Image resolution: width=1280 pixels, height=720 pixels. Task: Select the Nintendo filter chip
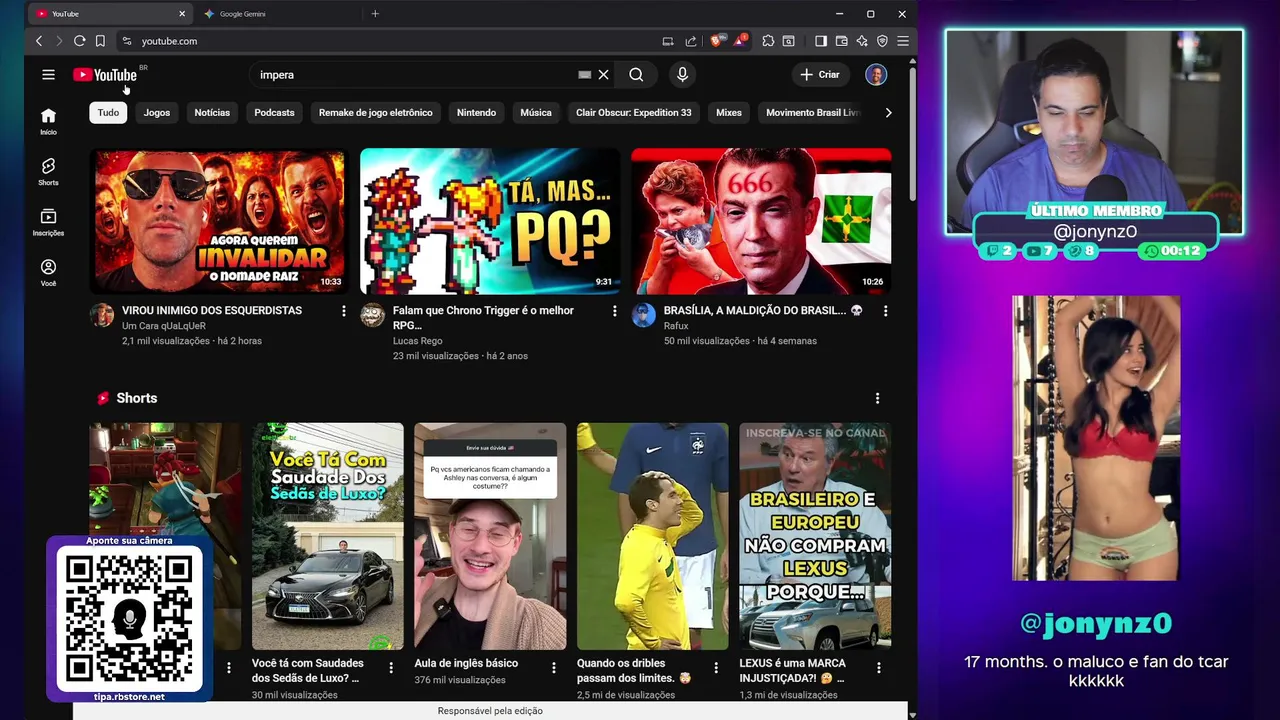click(x=476, y=113)
